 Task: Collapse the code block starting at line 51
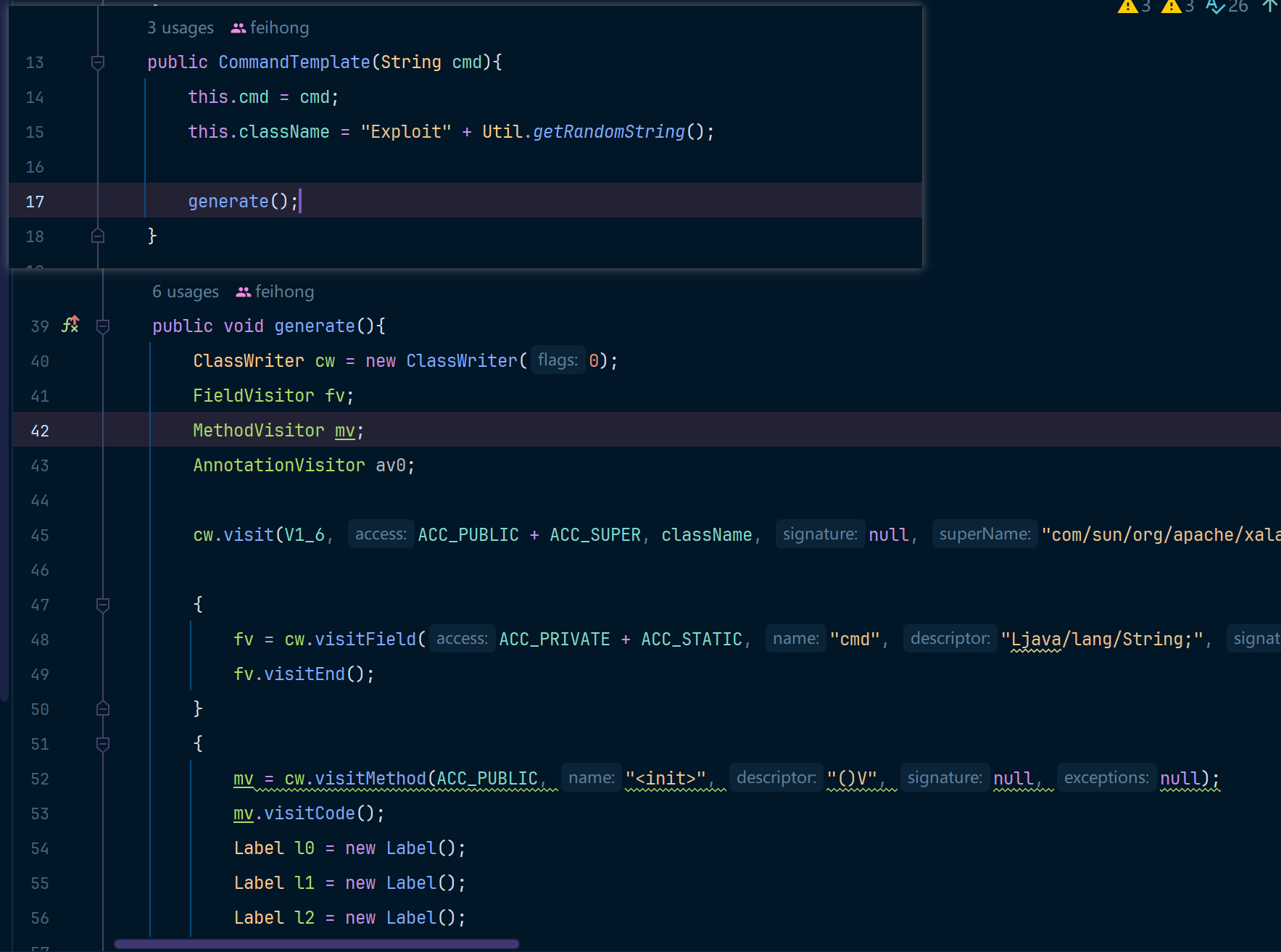coord(103,744)
